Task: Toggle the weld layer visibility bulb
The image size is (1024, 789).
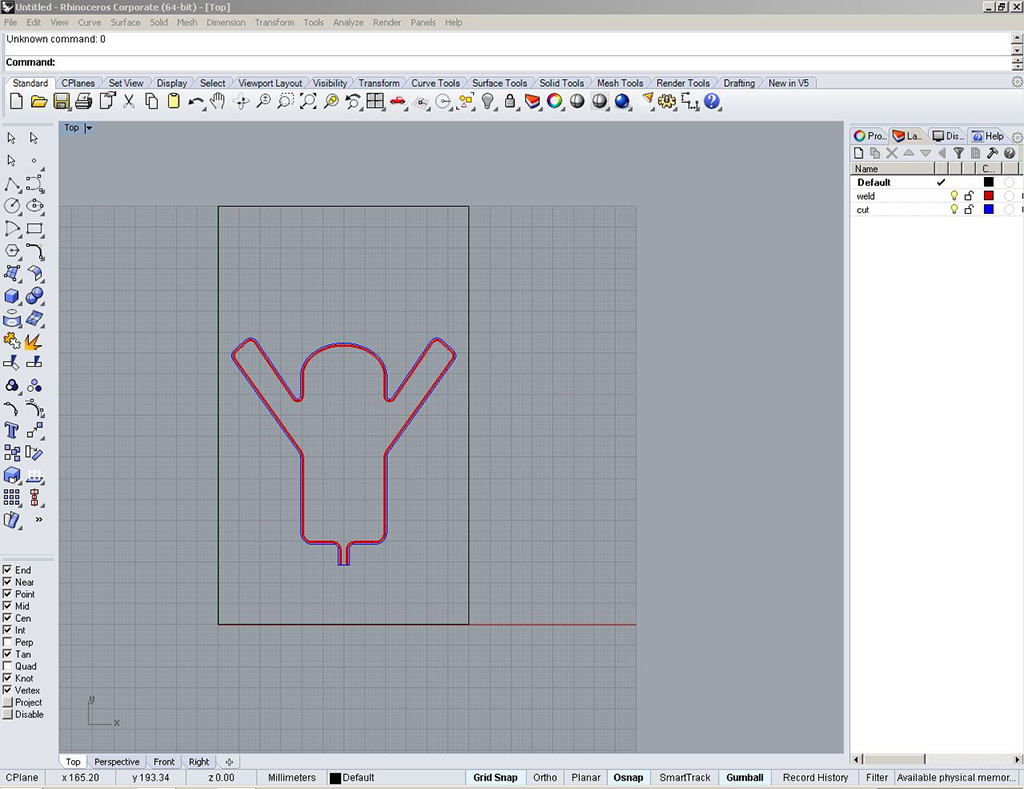Action: coord(953,195)
